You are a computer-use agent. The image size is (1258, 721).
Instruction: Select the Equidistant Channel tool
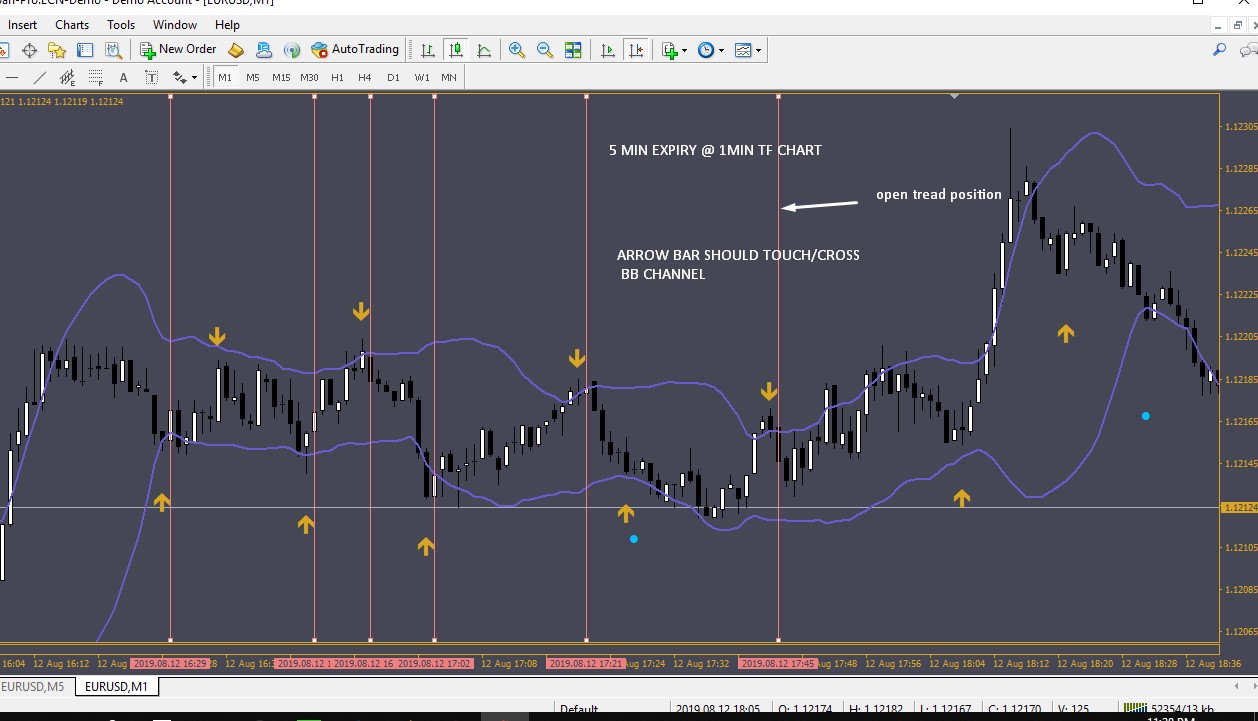coord(68,77)
